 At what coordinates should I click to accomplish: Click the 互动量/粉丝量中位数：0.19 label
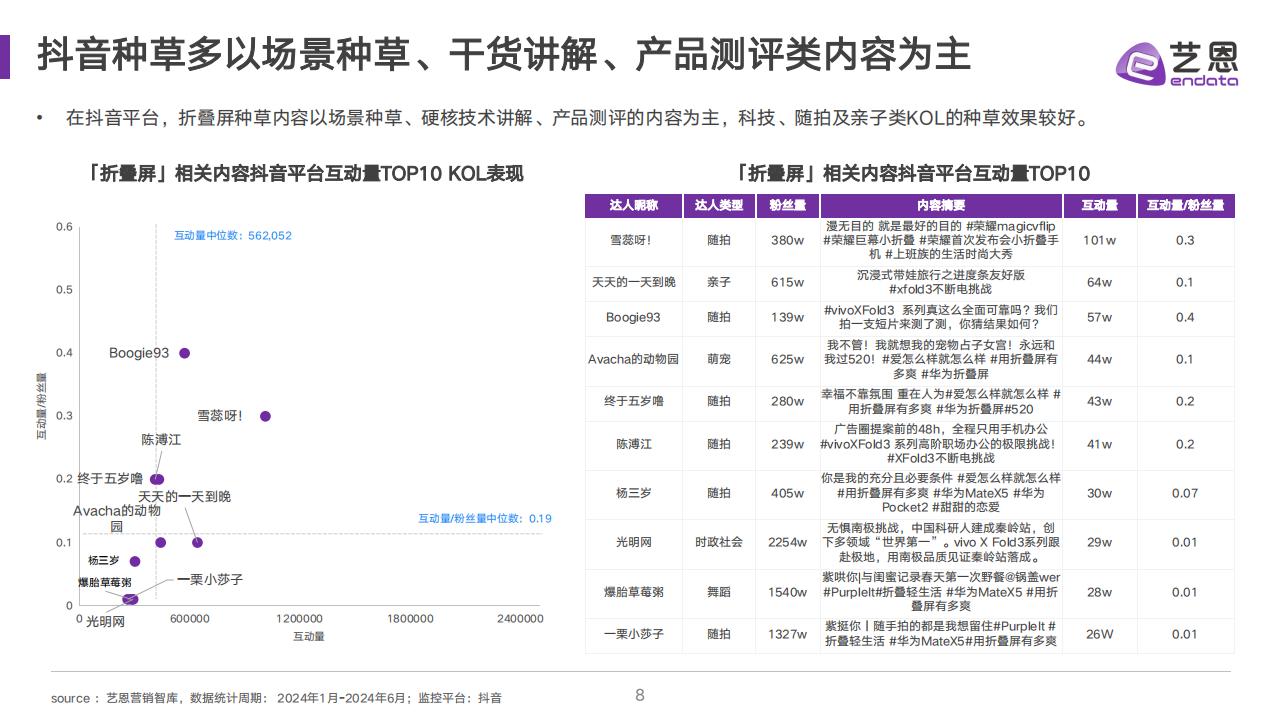coord(485,518)
